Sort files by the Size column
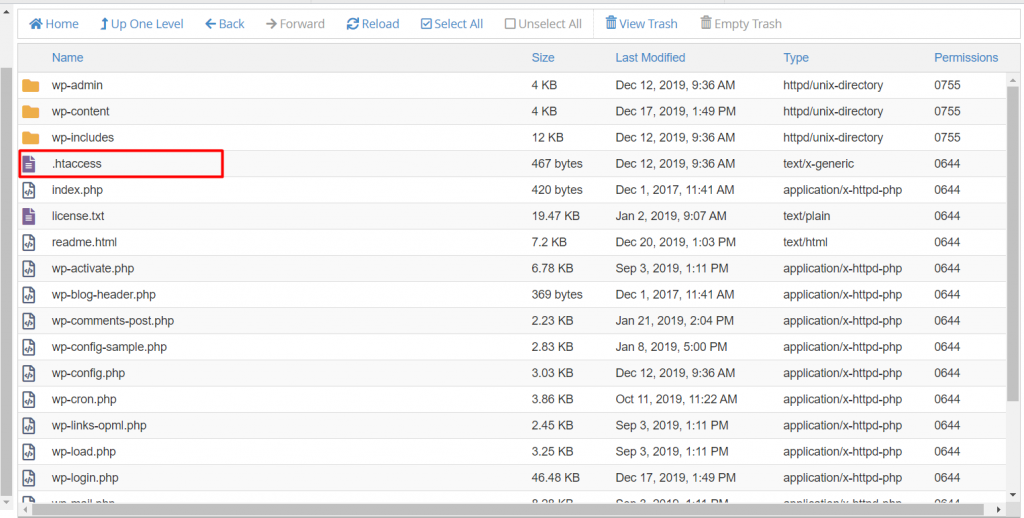The width and height of the screenshot is (1024, 518). (x=543, y=58)
